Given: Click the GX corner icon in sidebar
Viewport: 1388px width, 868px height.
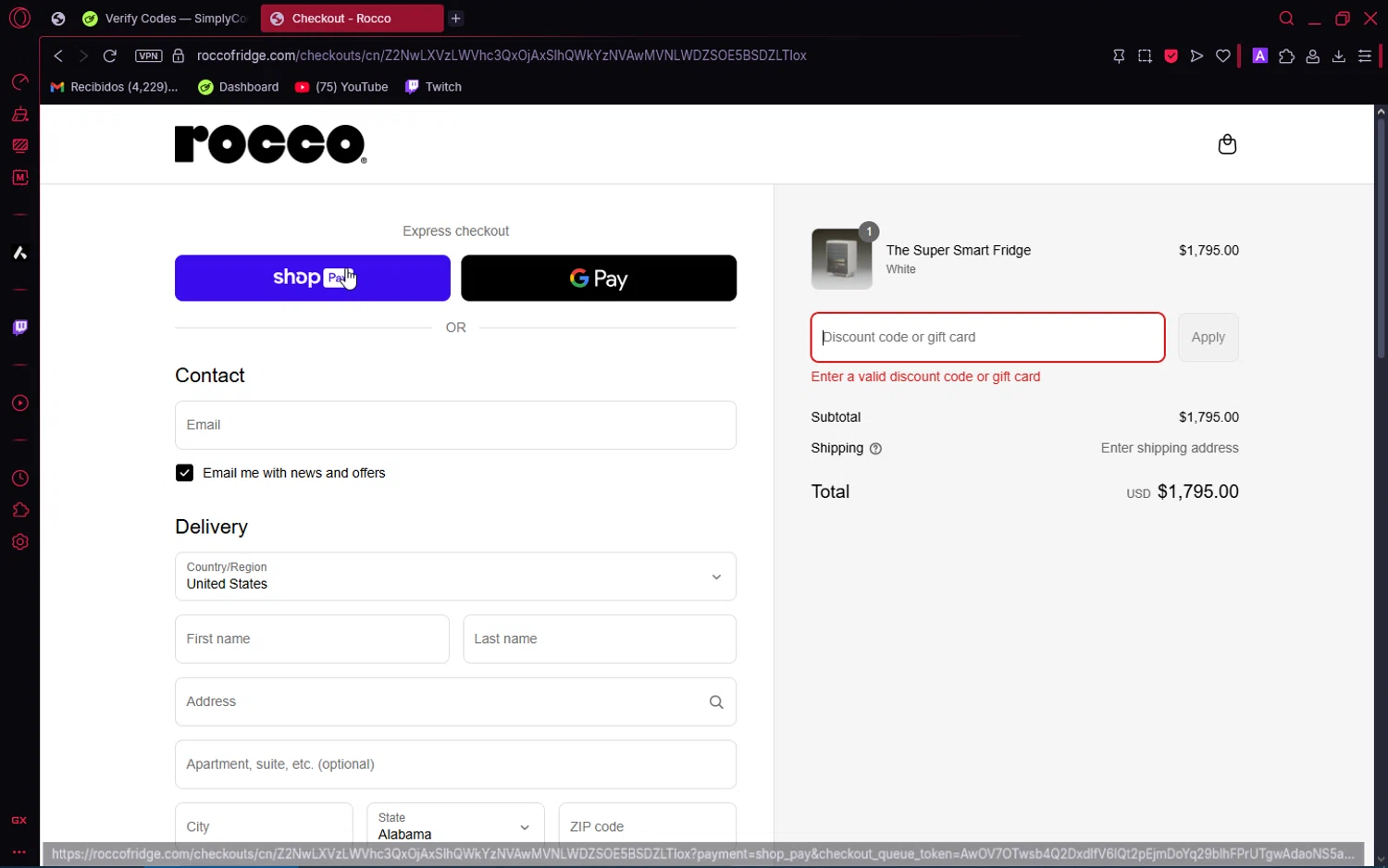Looking at the screenshot, I should pos(19,821).
